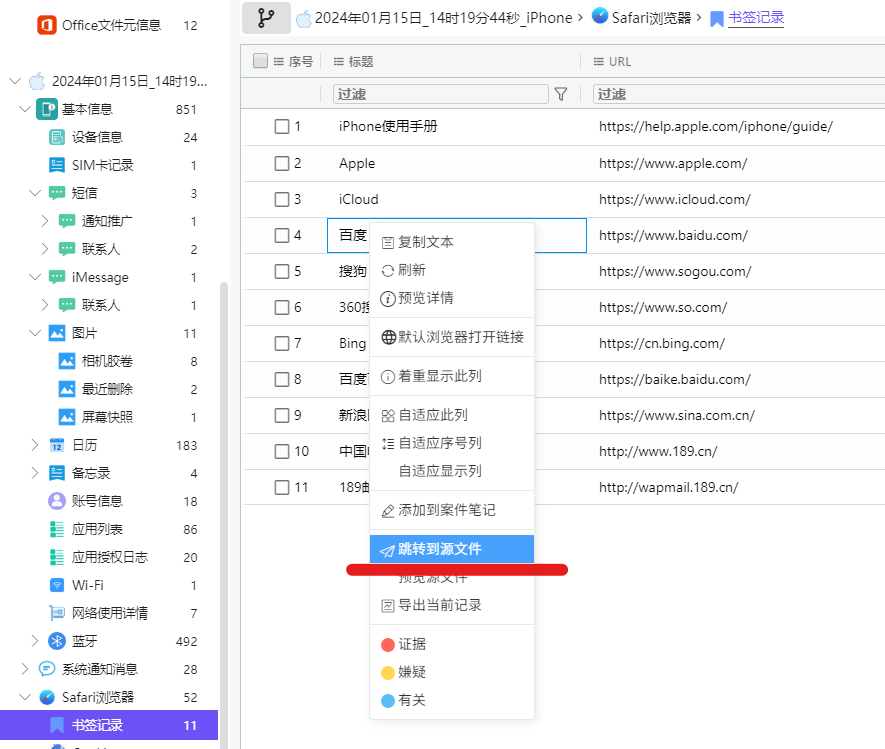Click the 网络使用详情 icon
This screenshot has height=749, width=885.
[x=56, y=613]
